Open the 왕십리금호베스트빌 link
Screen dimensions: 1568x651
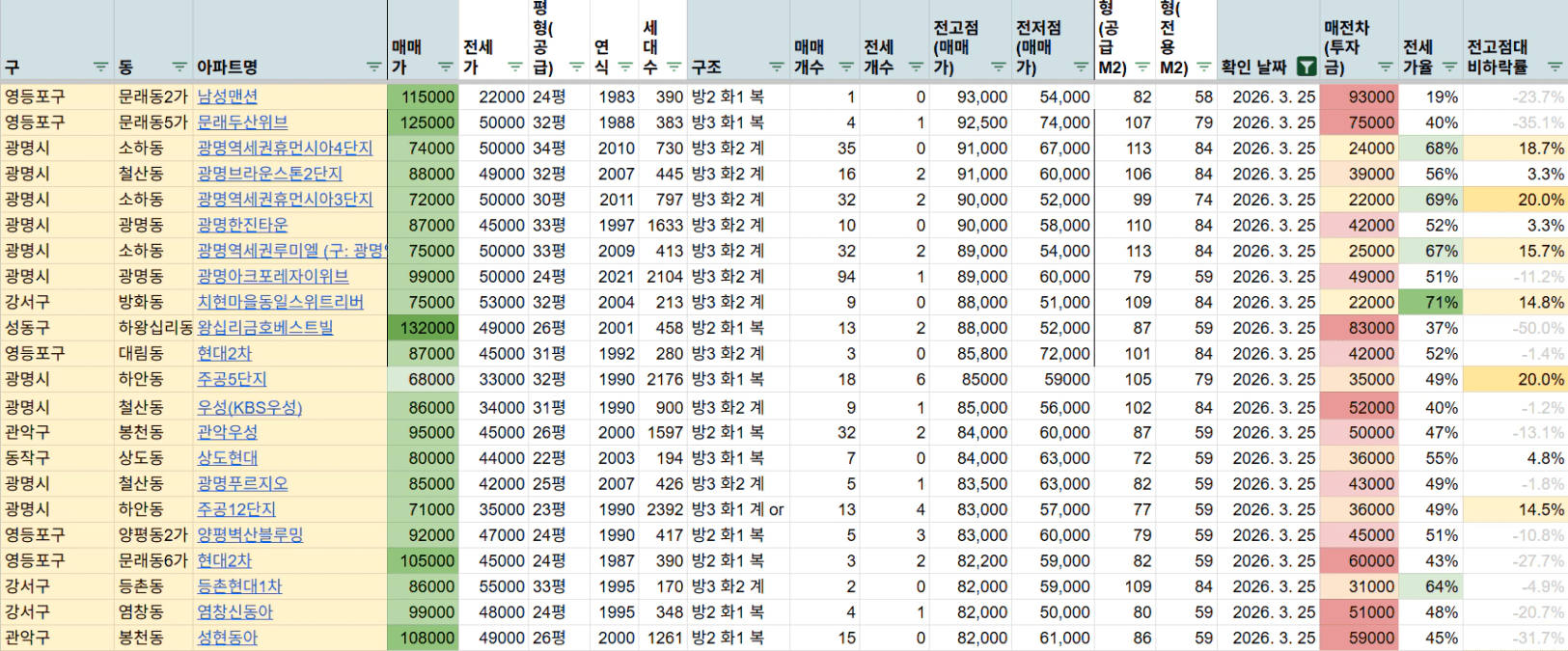click(x=264, y=328)
